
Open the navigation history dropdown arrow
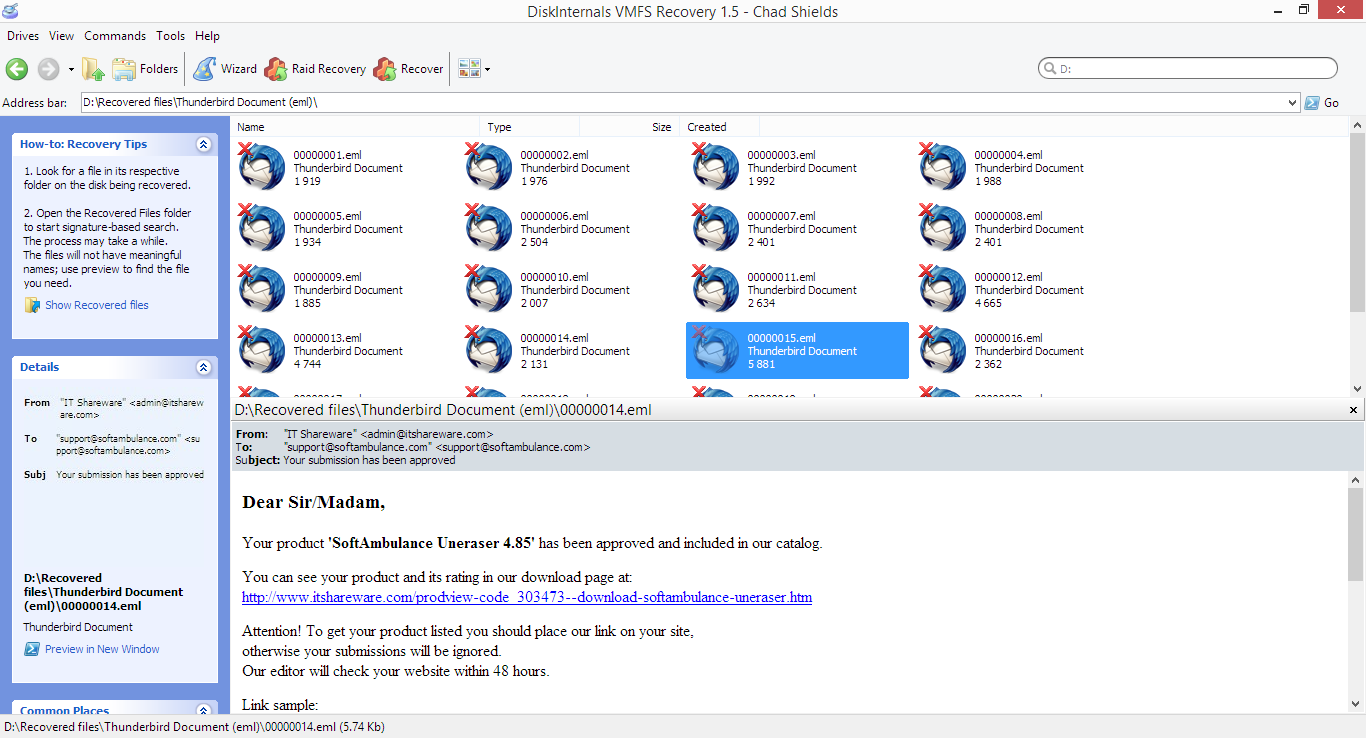tap(71, 70)
